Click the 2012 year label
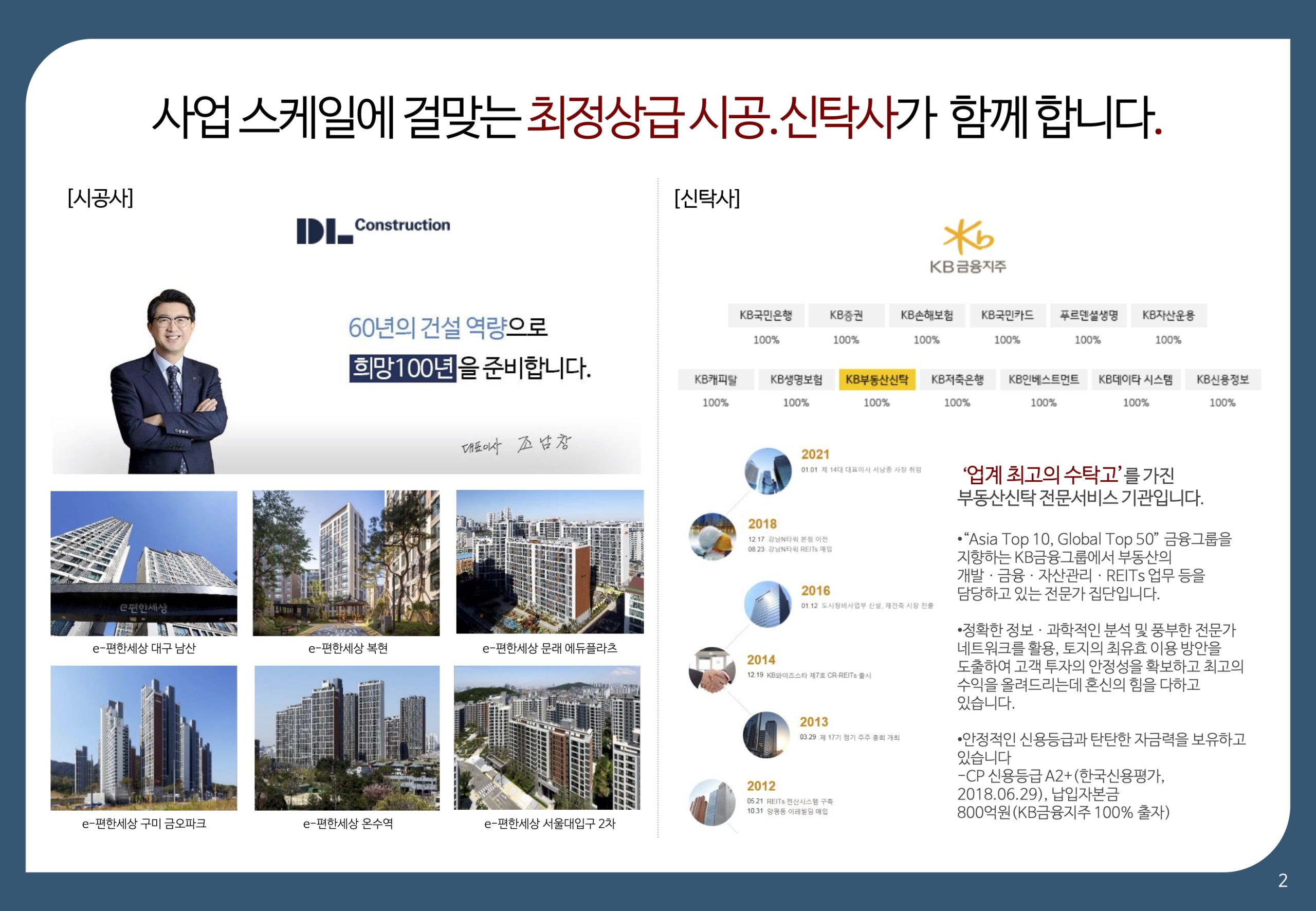 761,786
